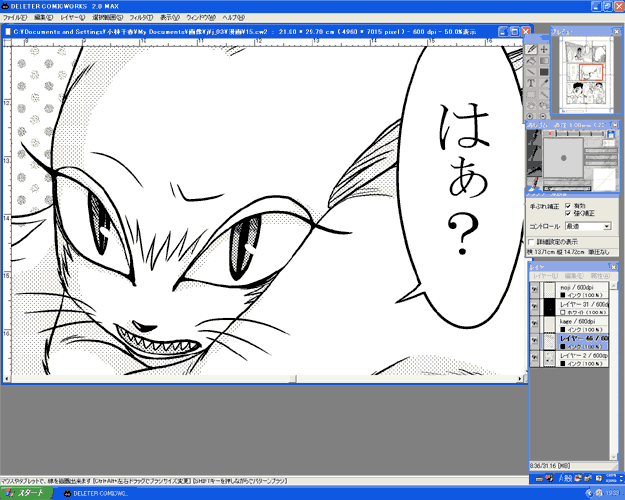Toggle visibility of レイヤー 31 layer
The image size is (625, 500).
[x=534, y=307]
